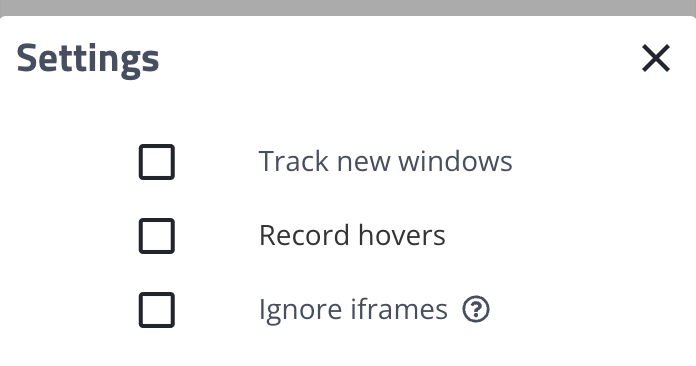Close the Settings dialog with the X
The width and height of the screenshot is (696, 366).
656,58
